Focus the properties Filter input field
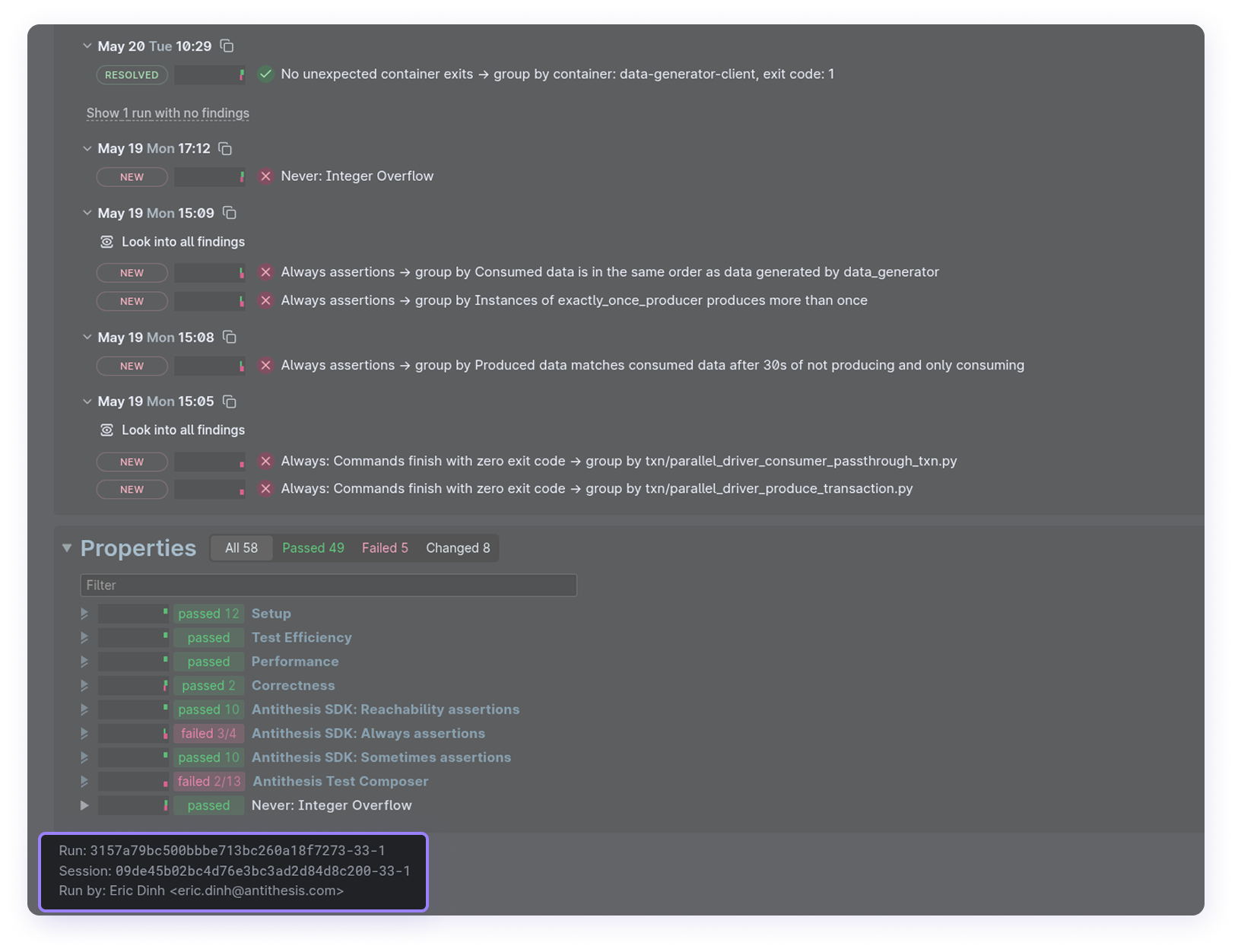 point(329,585)
